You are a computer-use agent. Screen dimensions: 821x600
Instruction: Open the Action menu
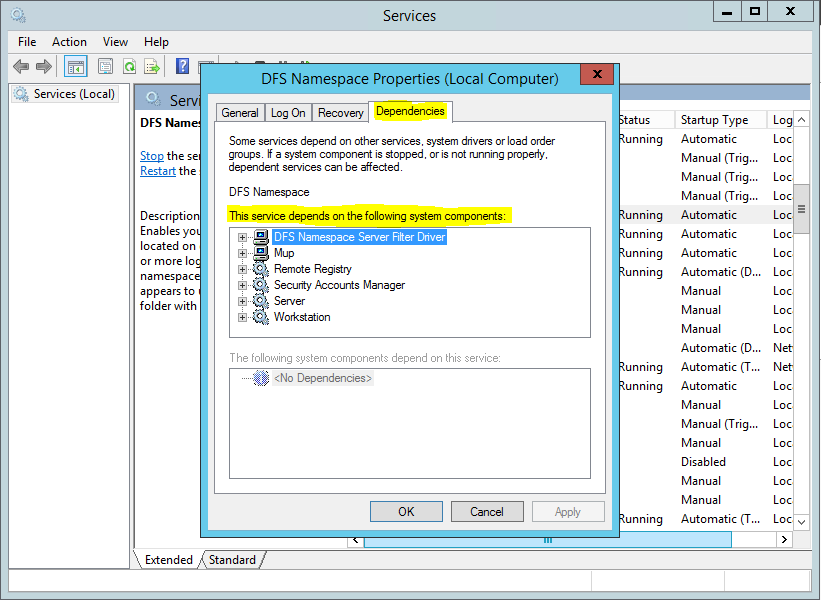pos(69,42)
